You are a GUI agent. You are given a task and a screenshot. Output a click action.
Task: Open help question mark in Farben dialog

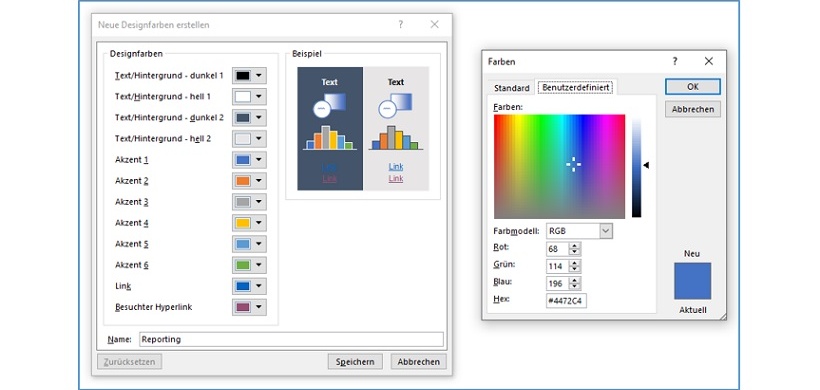point(675,61)
